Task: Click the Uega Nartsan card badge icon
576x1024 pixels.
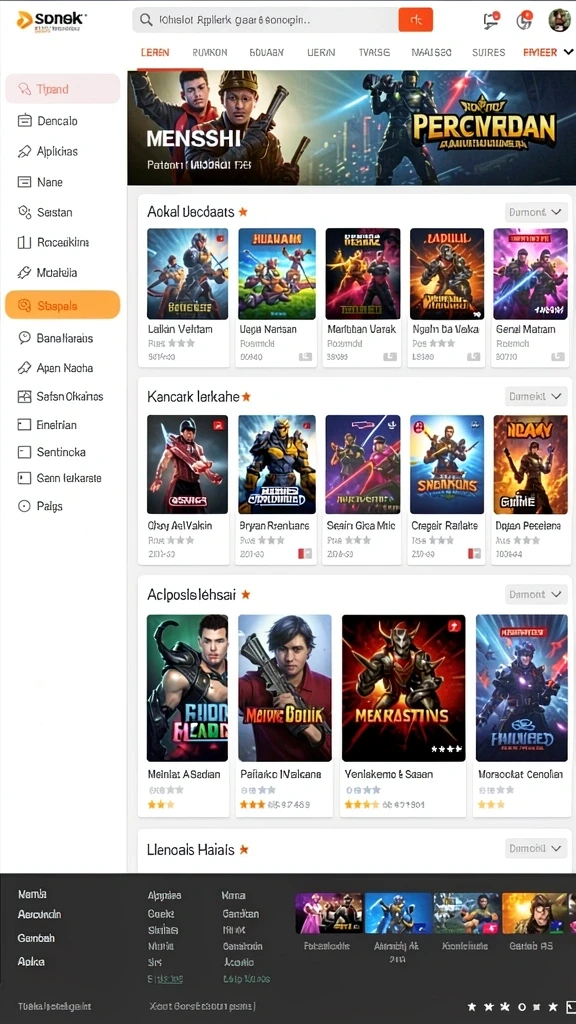Action: coord(305,357)
